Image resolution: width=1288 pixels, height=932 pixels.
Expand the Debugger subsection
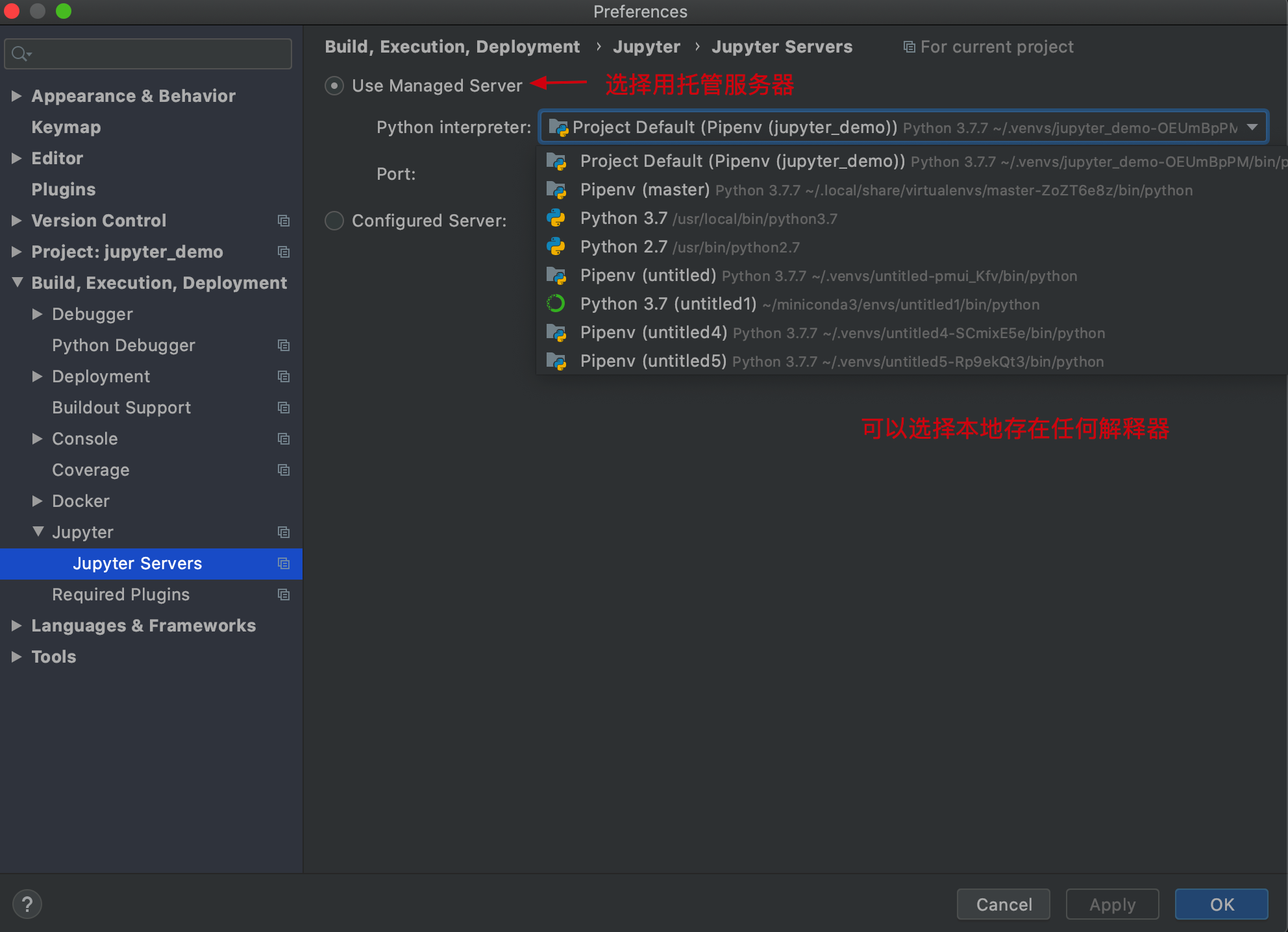click(x=38, y=314)
